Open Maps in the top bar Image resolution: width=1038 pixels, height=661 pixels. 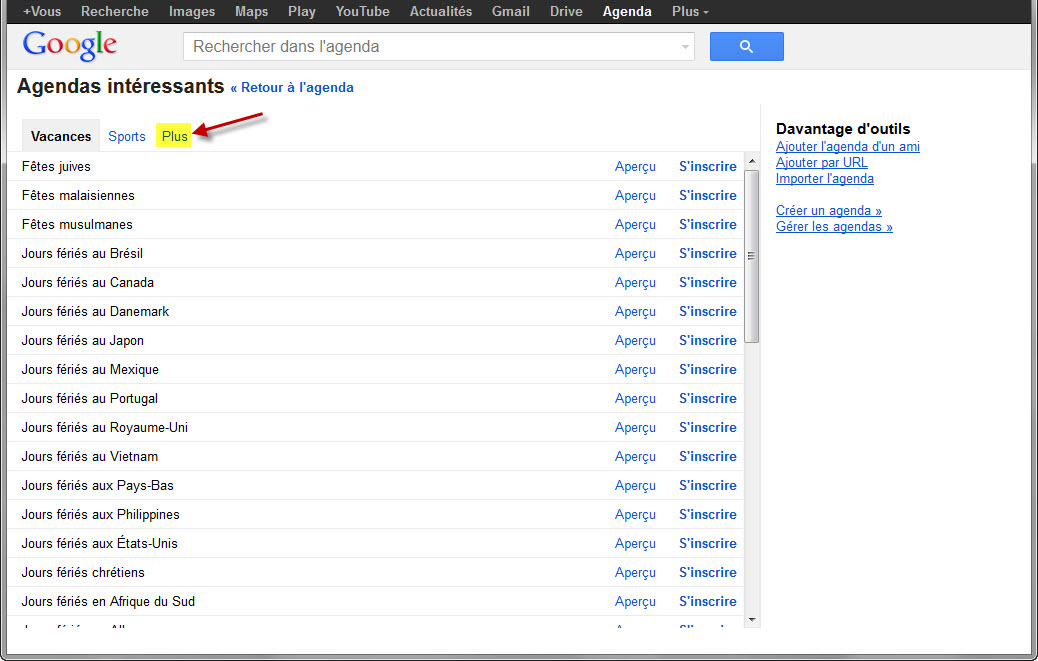tap(252, 11)
